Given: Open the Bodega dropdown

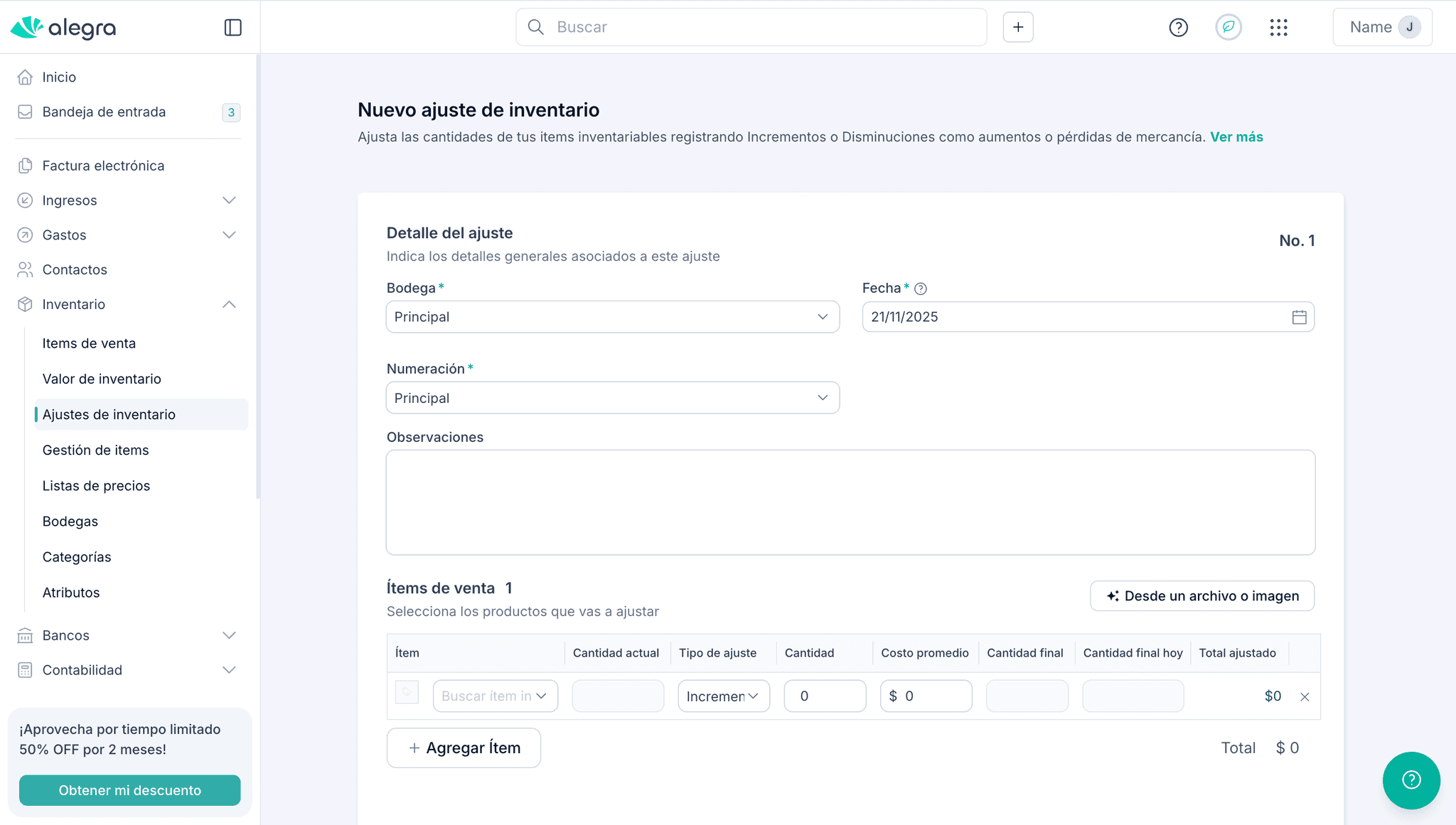Looking at the screenshot, I should [612, 317].
